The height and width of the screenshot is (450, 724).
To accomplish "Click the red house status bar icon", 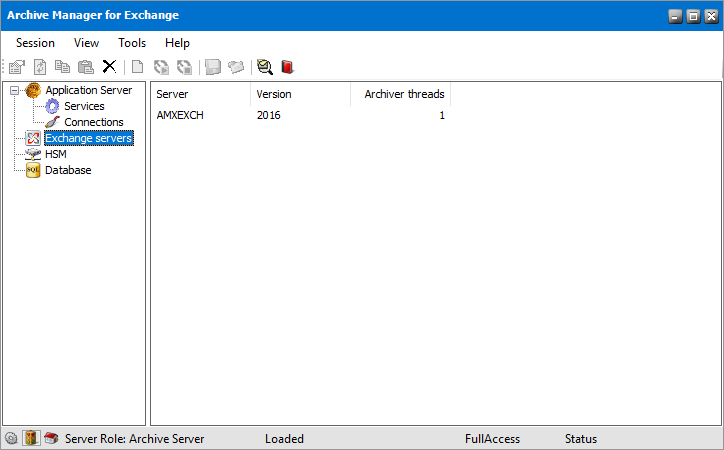I will coord(51,438).
